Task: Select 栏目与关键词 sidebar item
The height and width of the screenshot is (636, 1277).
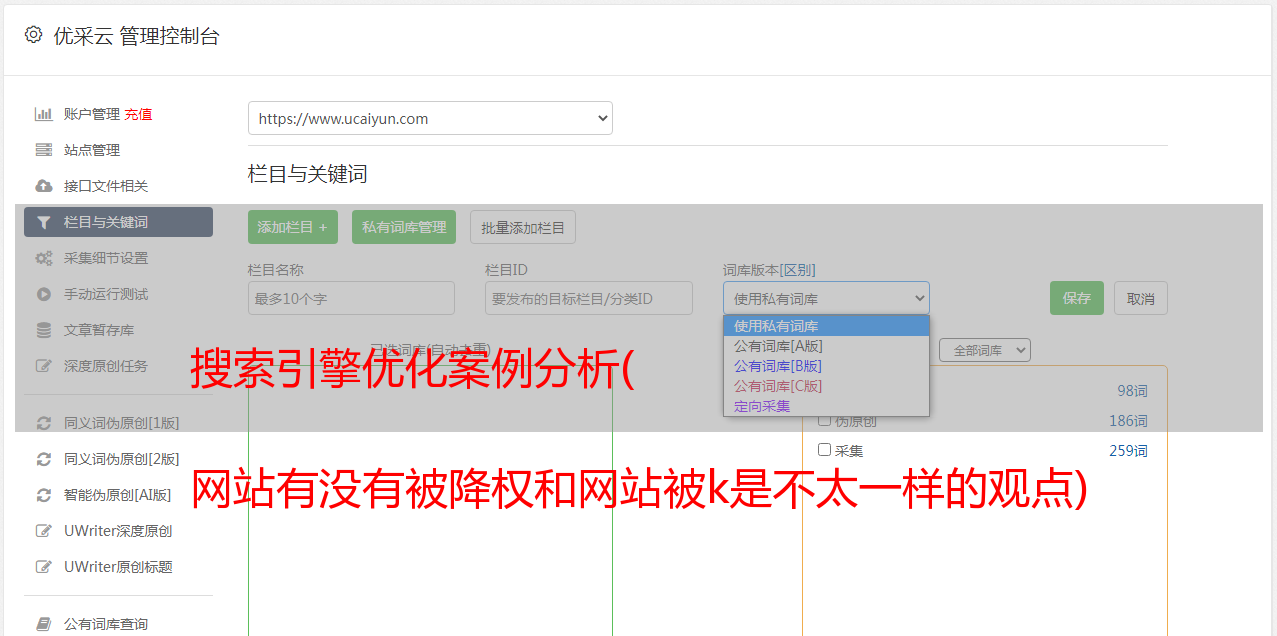Action: pyautogui.click(x=118, y=222)
